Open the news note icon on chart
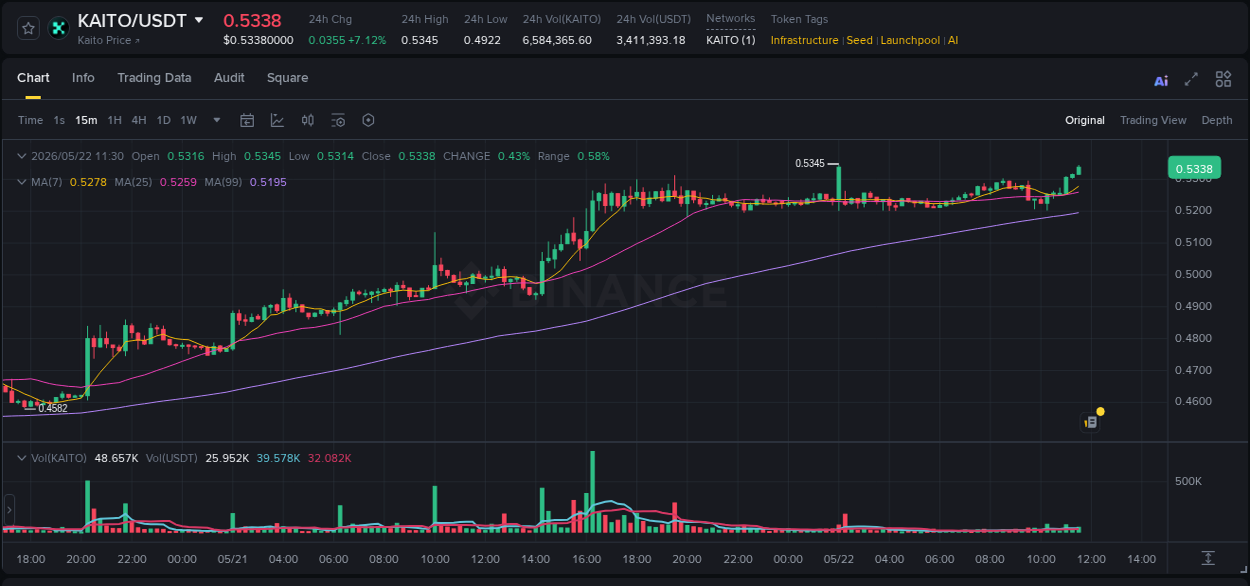 1091,422
